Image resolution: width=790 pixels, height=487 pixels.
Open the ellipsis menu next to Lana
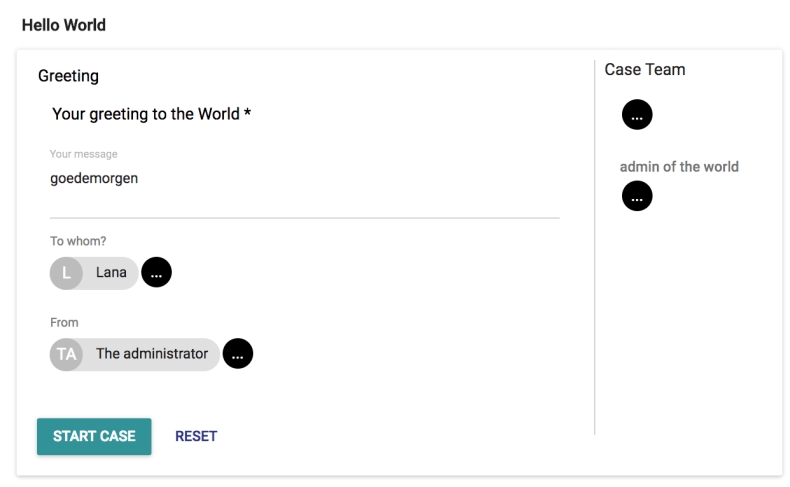tap(157, 272)
